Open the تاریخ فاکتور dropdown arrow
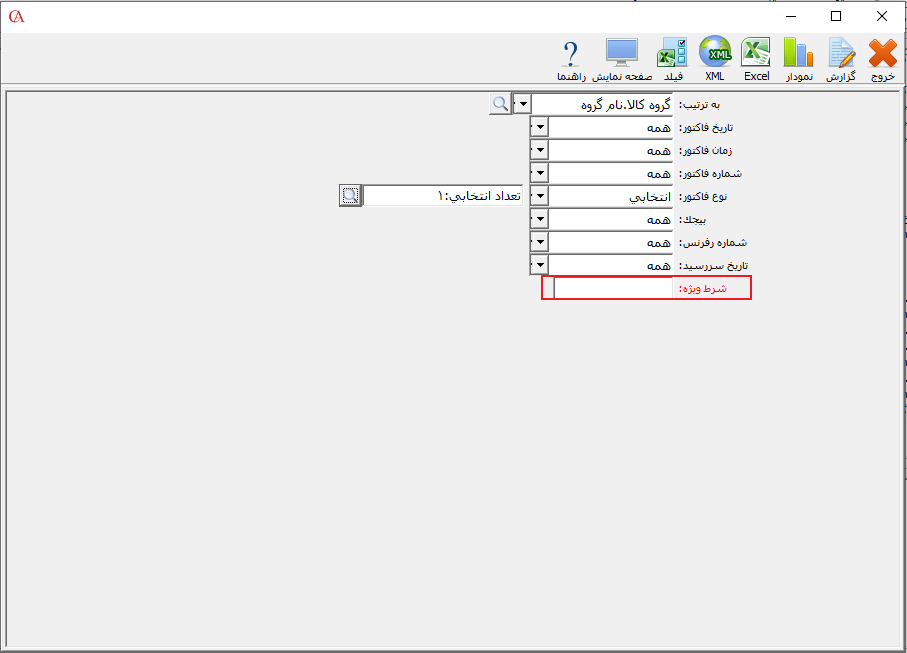The width and height of the screenshot is (907, 653). pos(539,127)
